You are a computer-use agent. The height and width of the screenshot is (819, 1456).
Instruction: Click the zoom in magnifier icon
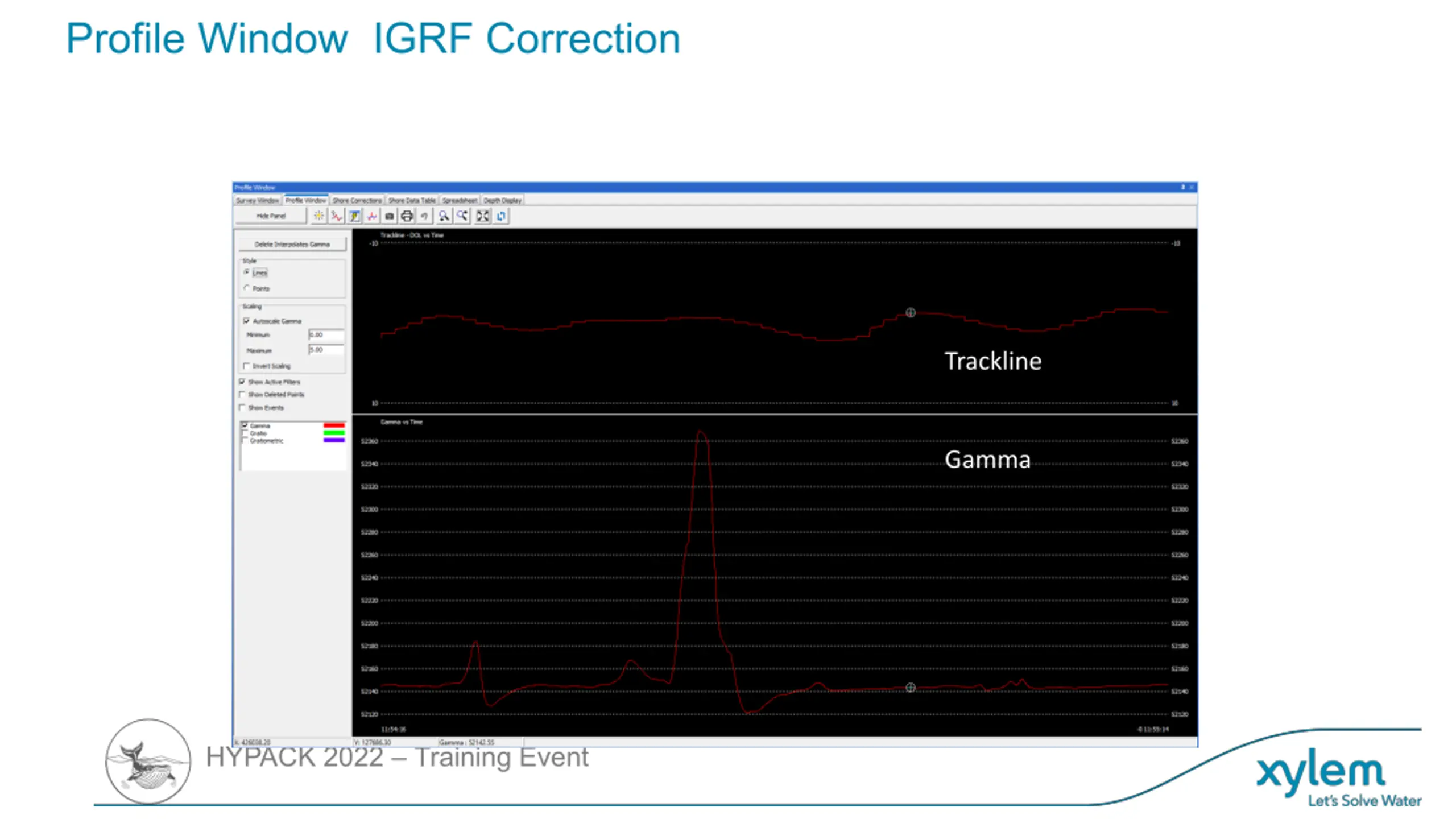pos(444,216)
